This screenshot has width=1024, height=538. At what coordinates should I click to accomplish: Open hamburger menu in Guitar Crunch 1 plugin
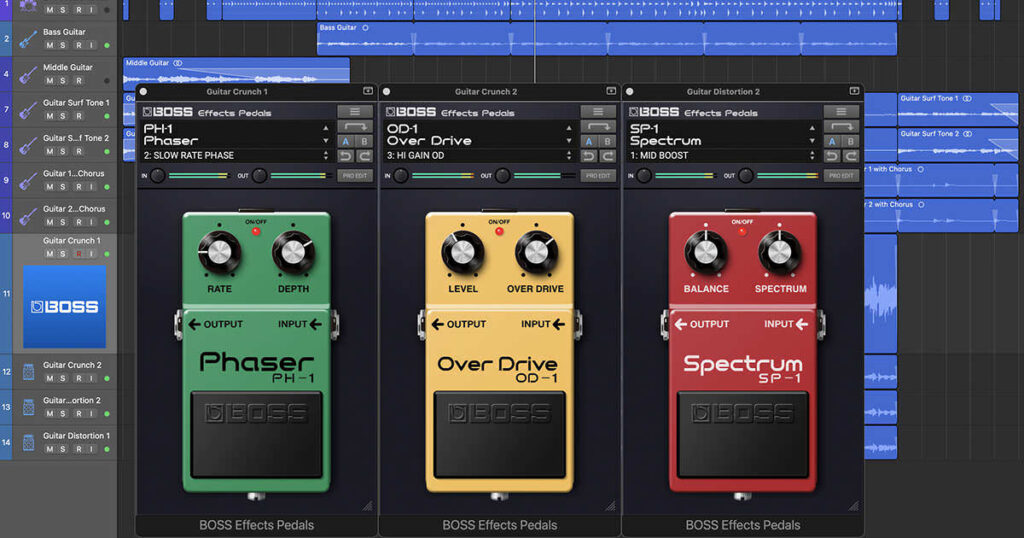355,112
